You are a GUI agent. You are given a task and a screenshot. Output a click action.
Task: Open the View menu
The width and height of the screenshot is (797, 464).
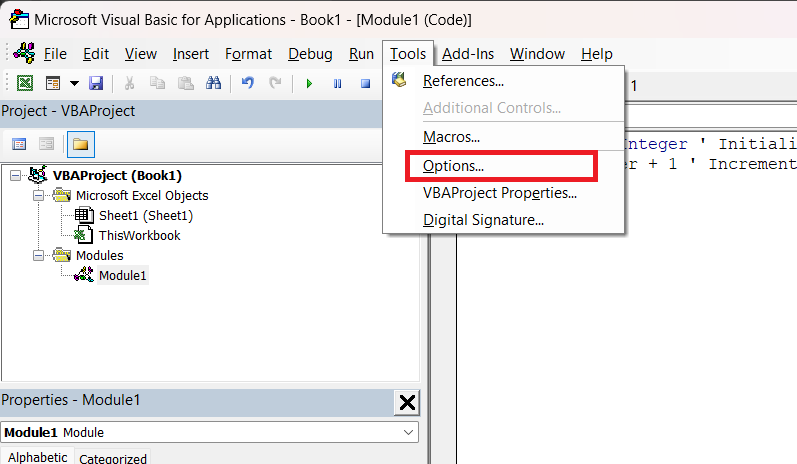pyautogui.click(x=141, y=54)
